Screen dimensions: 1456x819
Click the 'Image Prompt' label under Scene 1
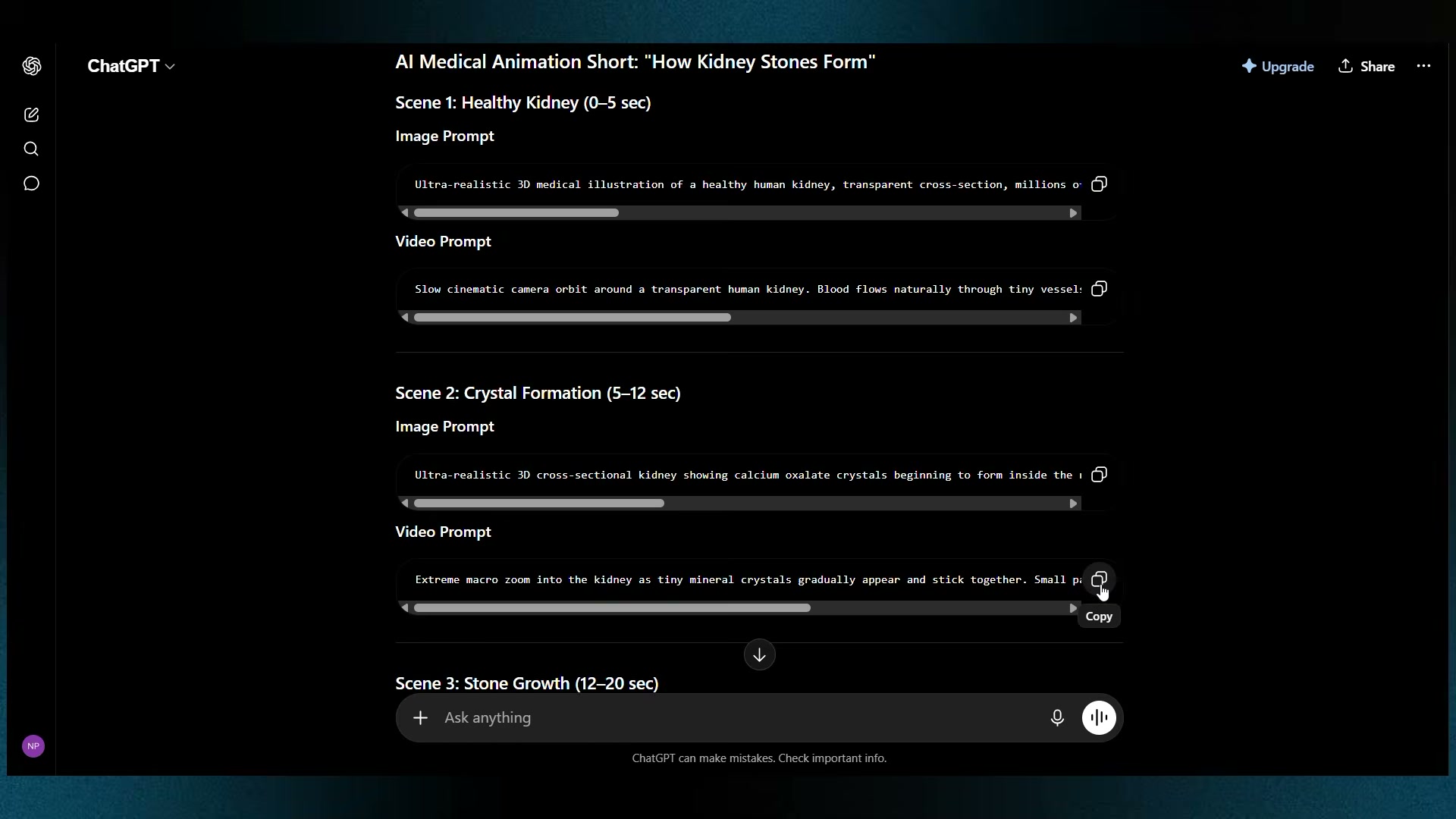click(444, 136)
